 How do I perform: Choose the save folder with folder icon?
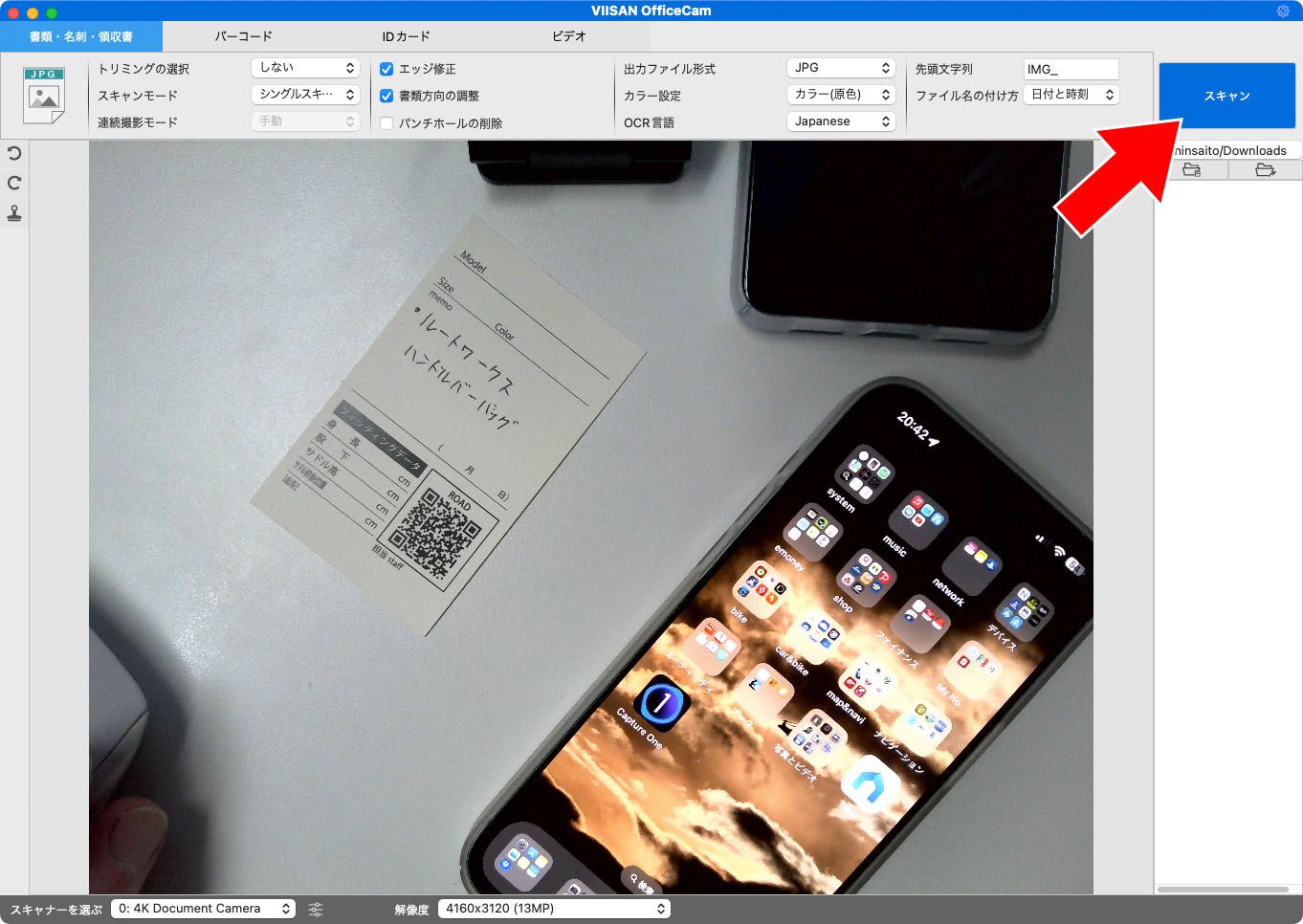pyautogui.click(x=1191, y=170)
